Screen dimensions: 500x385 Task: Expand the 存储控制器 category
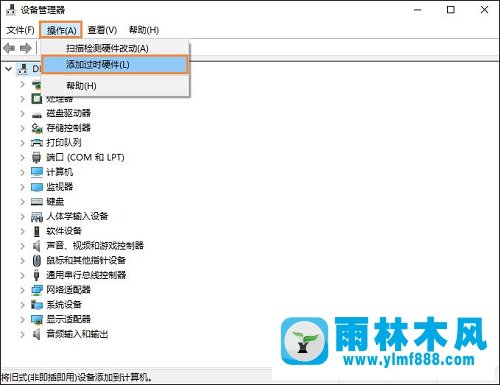pyautogui.click(x=22, y=128)
